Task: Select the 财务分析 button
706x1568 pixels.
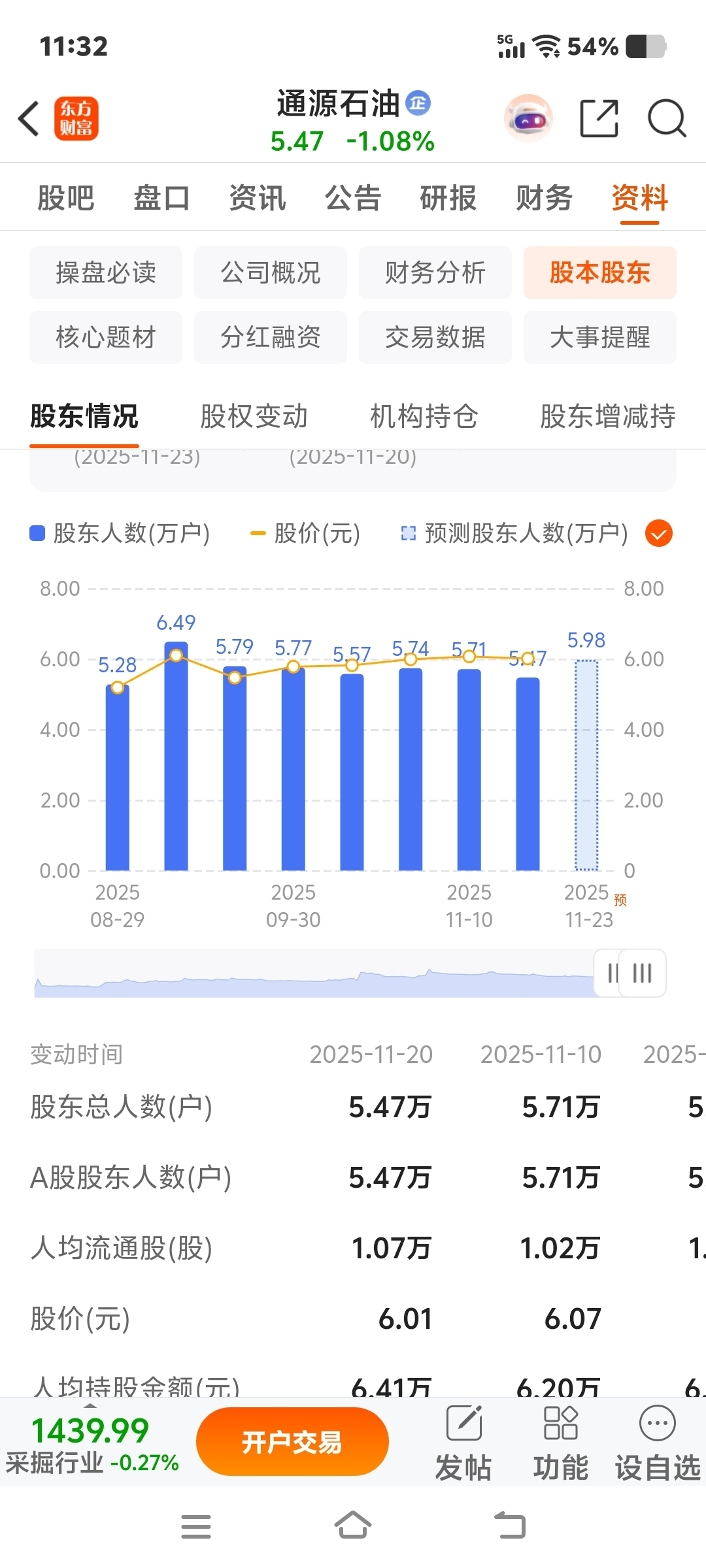Action: pos(435,272)
